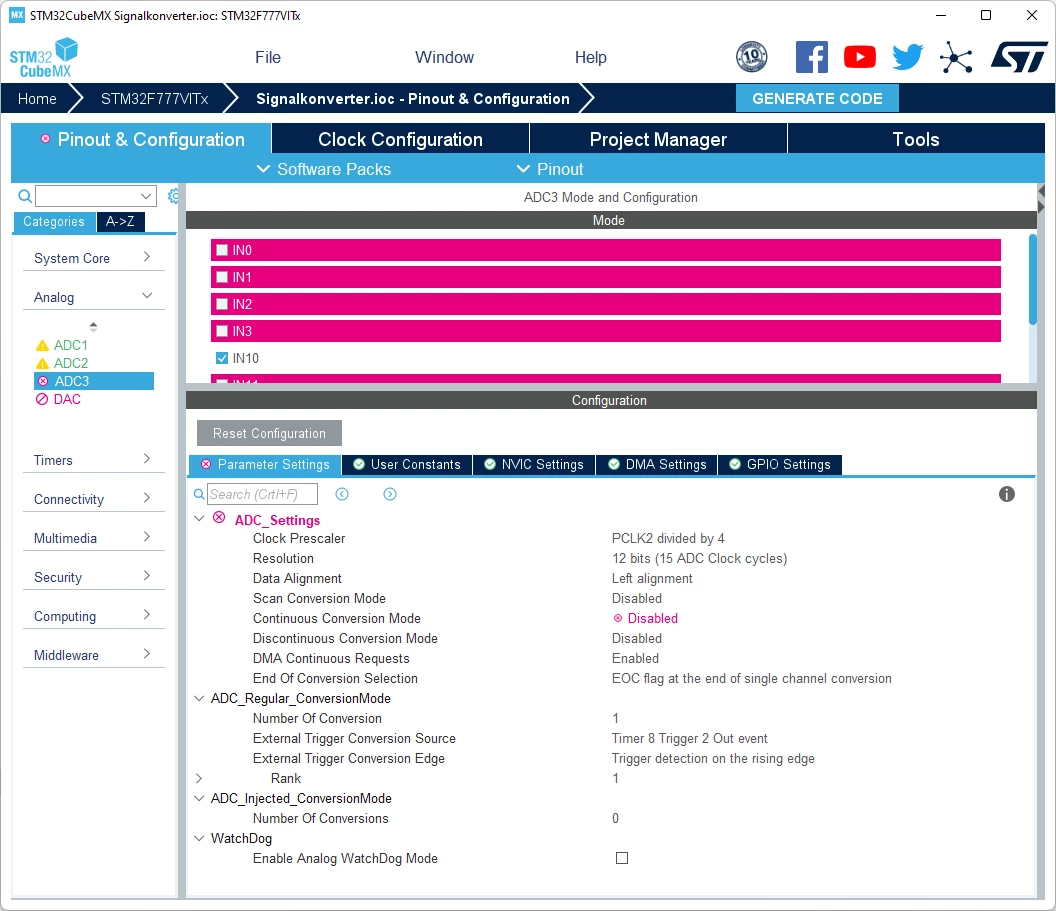
Task: Open the GPIO Settings tab
Action: coord(780,465)
